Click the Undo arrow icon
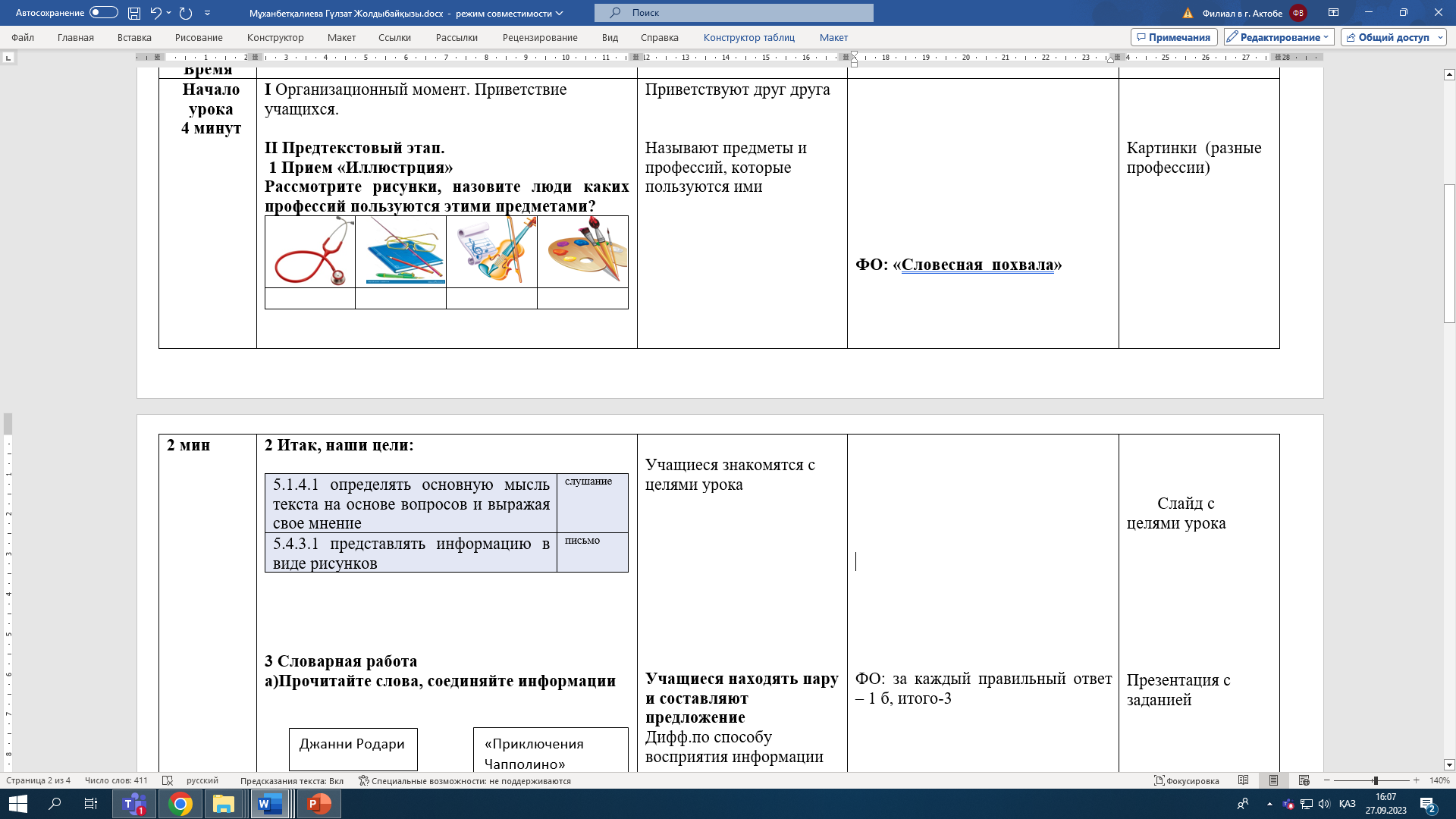1456x819 pixels. coord(155,13)
